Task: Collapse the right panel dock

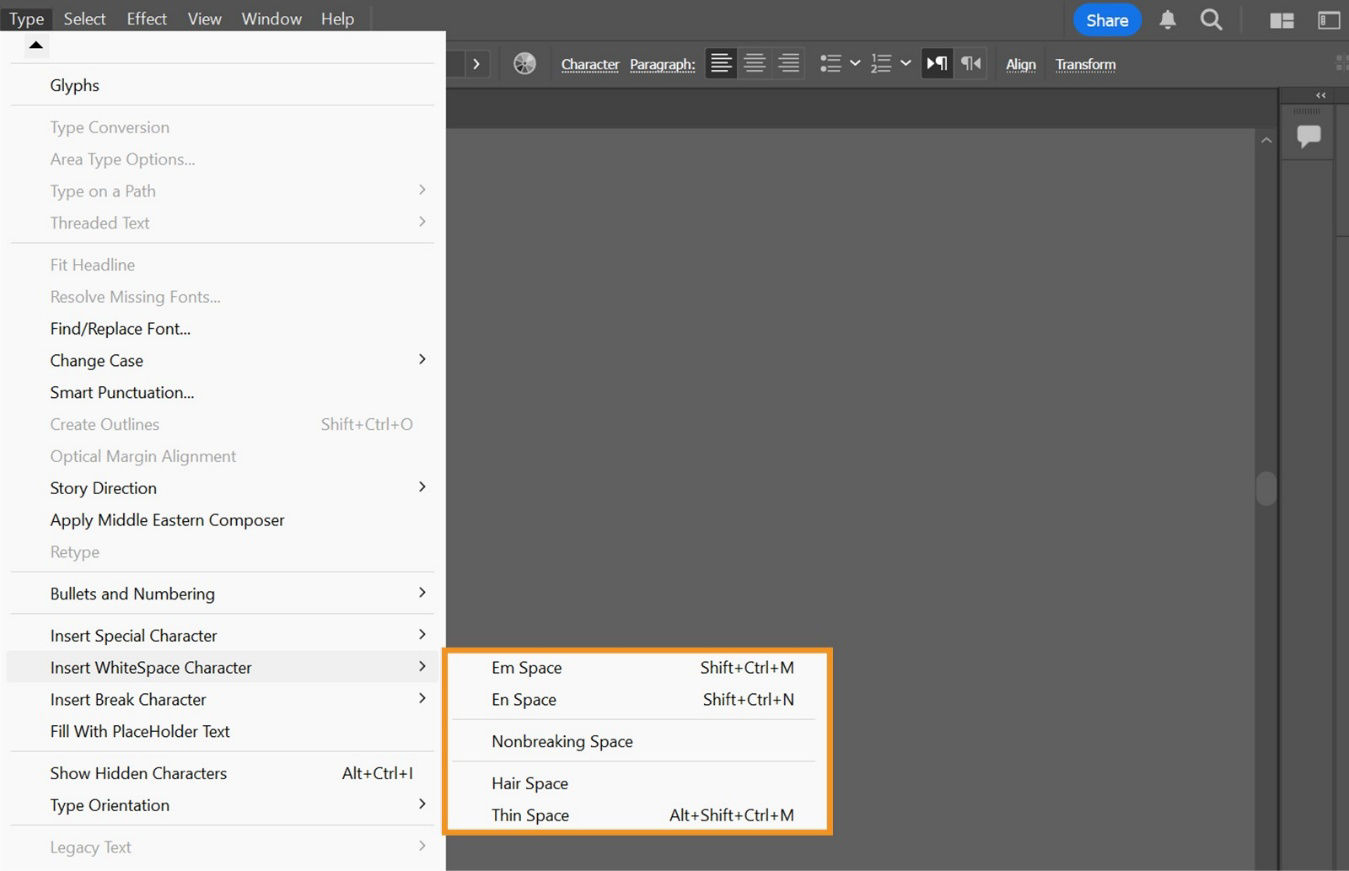Action: pyautogui.click(x=1319, y=95)
